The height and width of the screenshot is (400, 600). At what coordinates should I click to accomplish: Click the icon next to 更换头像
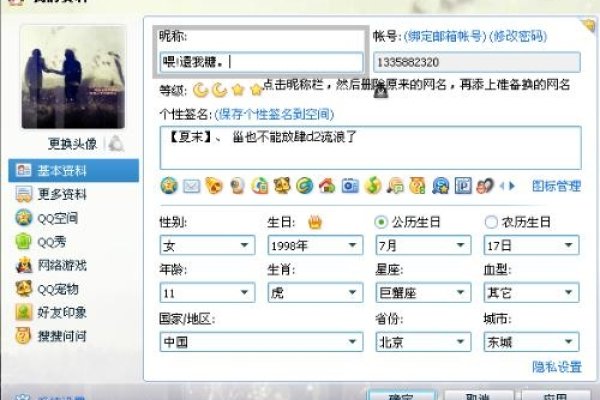[116, 144]
